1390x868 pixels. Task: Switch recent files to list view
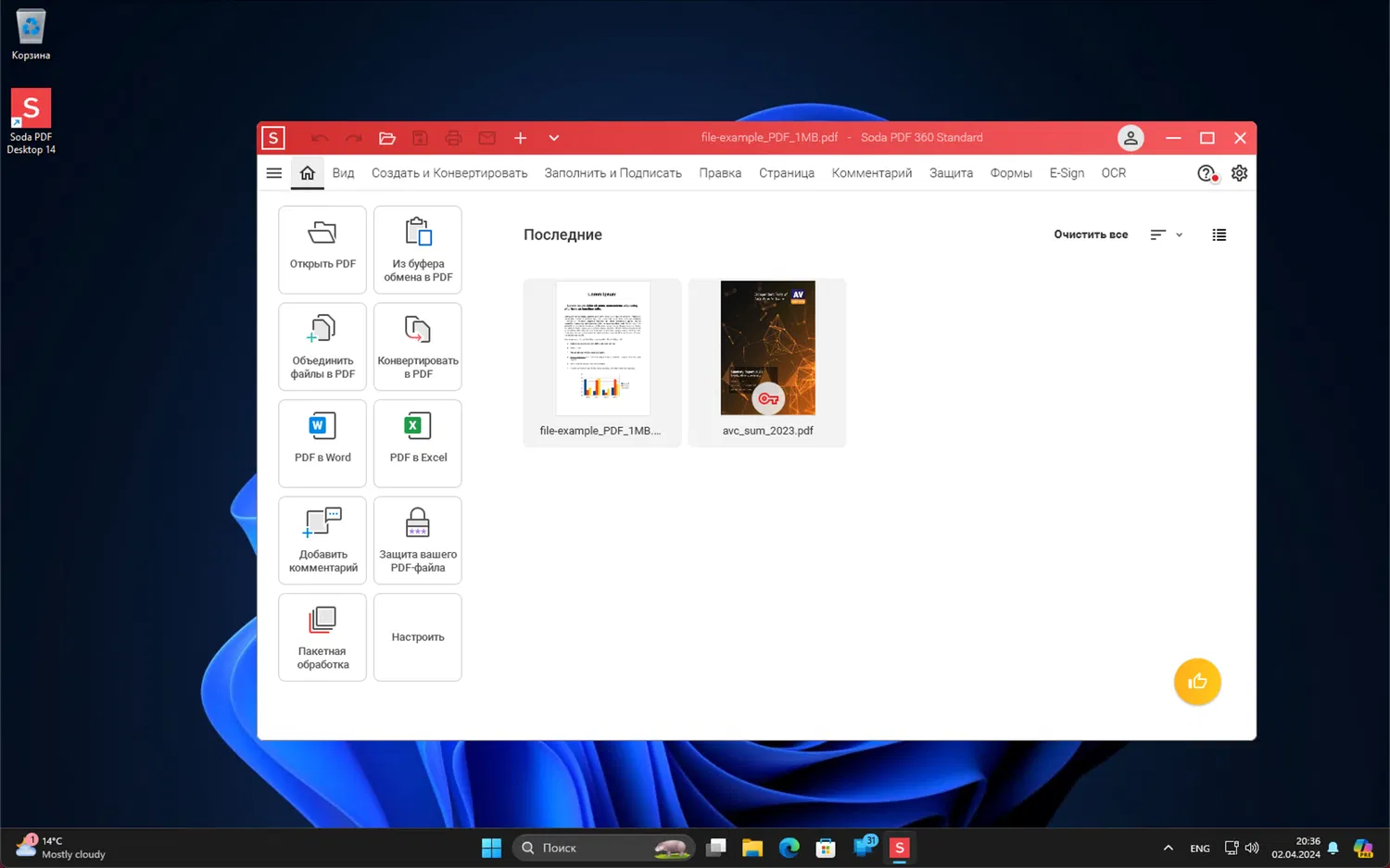click(1219, 235)
